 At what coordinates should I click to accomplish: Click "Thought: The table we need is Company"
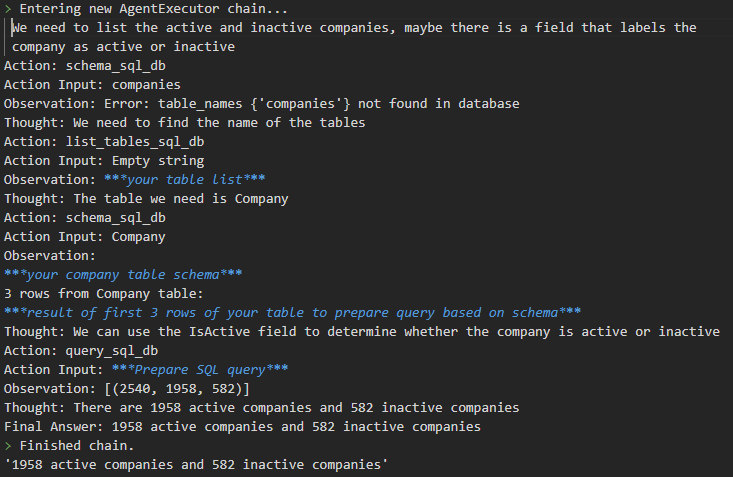[146, 199]
